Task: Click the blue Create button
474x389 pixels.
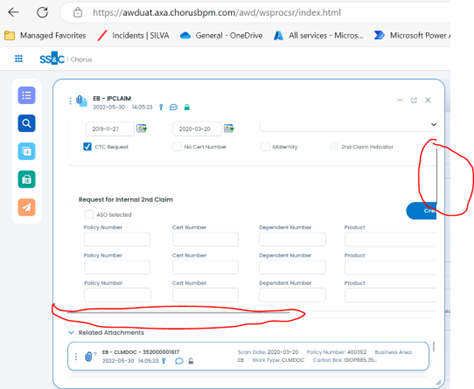Action: pyautogui.click(x=421, y=211)
